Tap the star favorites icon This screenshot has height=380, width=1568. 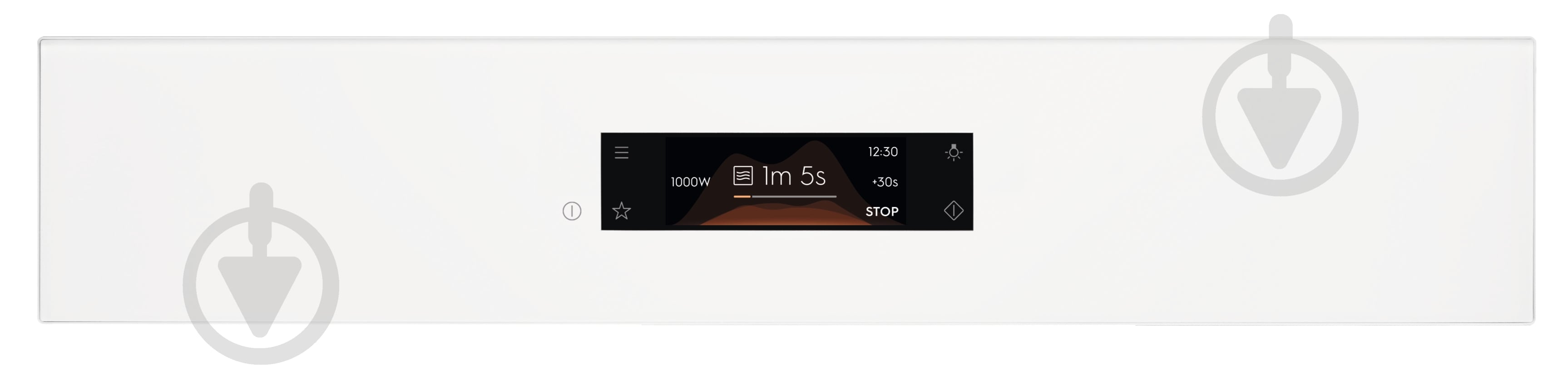pos(622,211)
